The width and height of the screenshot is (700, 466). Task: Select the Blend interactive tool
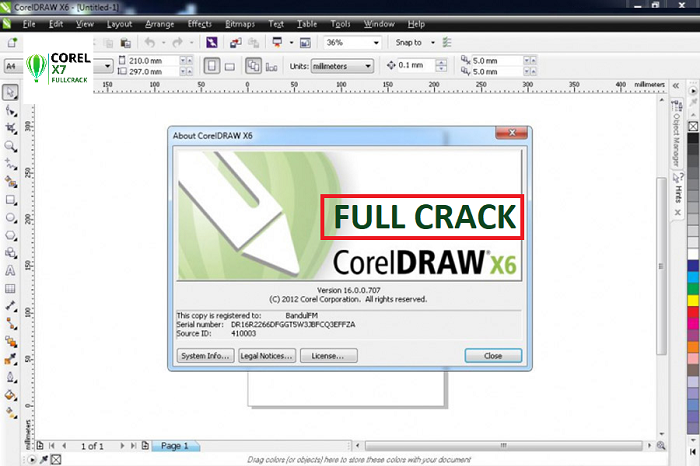pyautogui.click(x=11, y=342)
